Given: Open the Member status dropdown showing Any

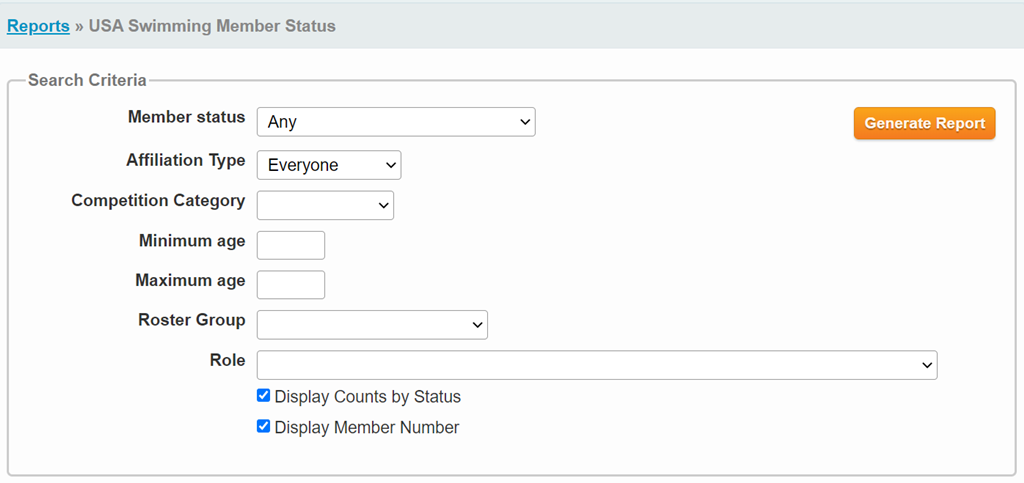Looking at the screenshot, I should (396, 122).
